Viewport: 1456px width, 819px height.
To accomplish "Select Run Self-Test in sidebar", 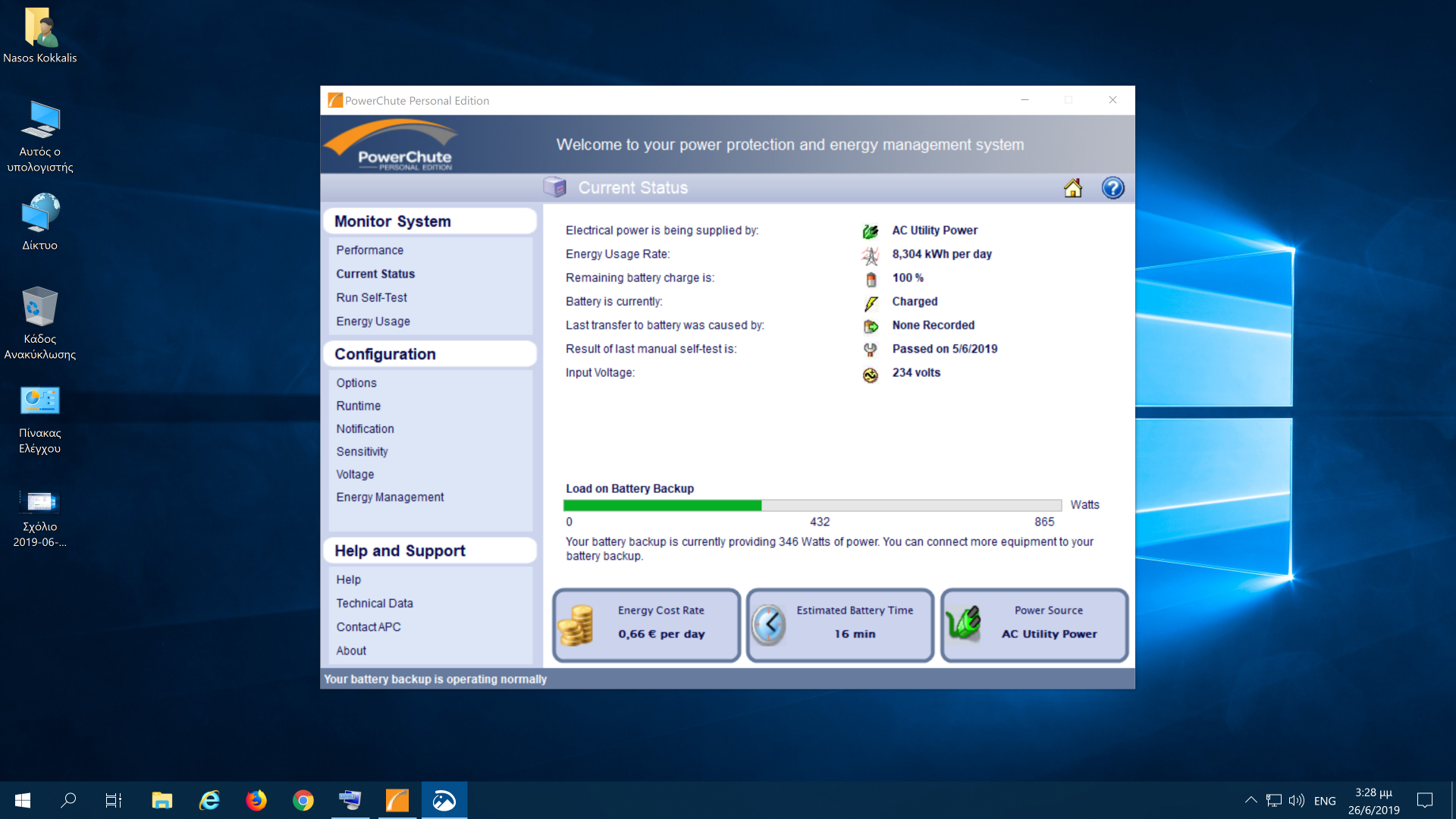I will [372, 298].
